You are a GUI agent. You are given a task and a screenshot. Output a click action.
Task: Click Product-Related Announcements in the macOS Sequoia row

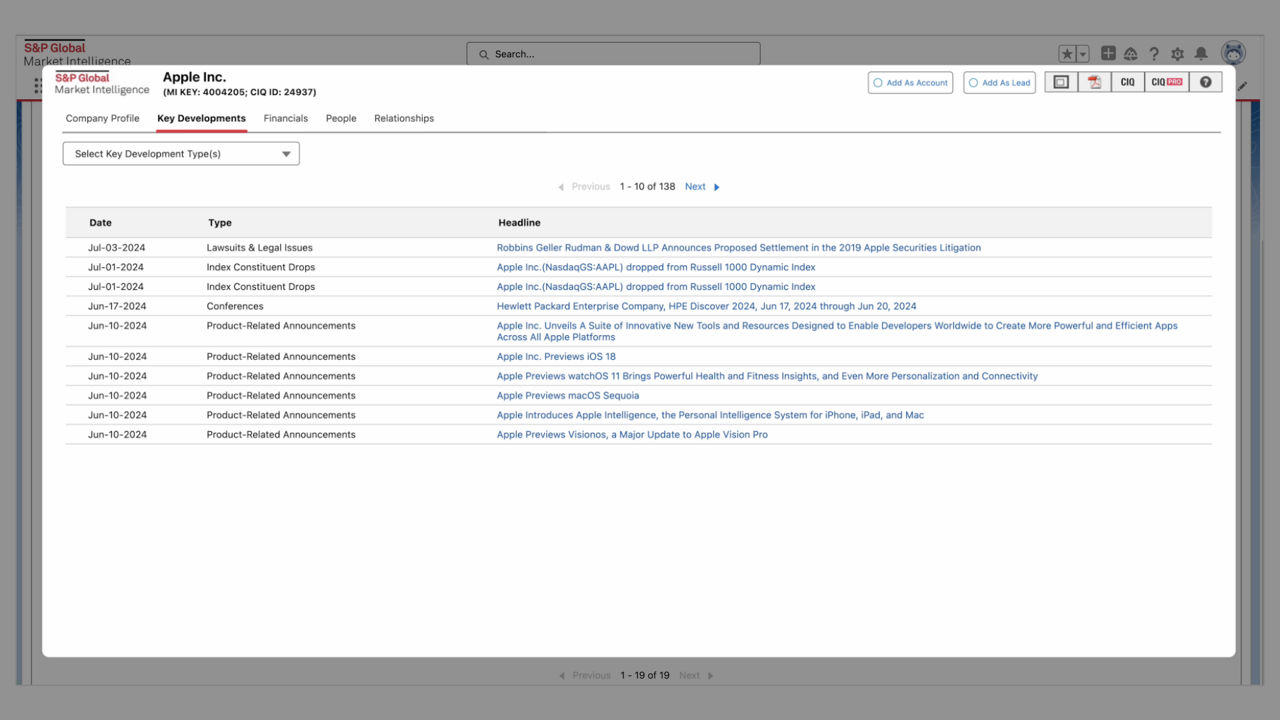click(281, 396)
